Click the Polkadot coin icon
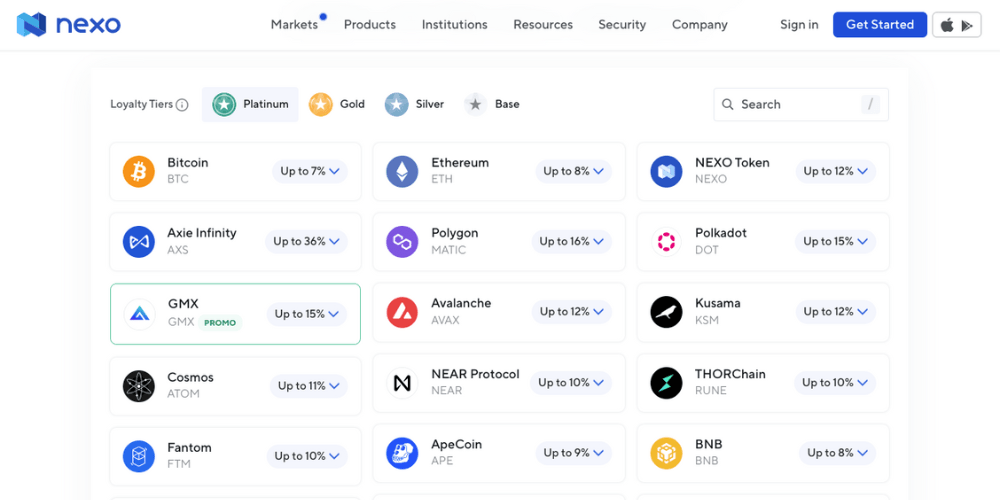The image size is (1000, 500). pyautogui.click(x=666, y=241)
